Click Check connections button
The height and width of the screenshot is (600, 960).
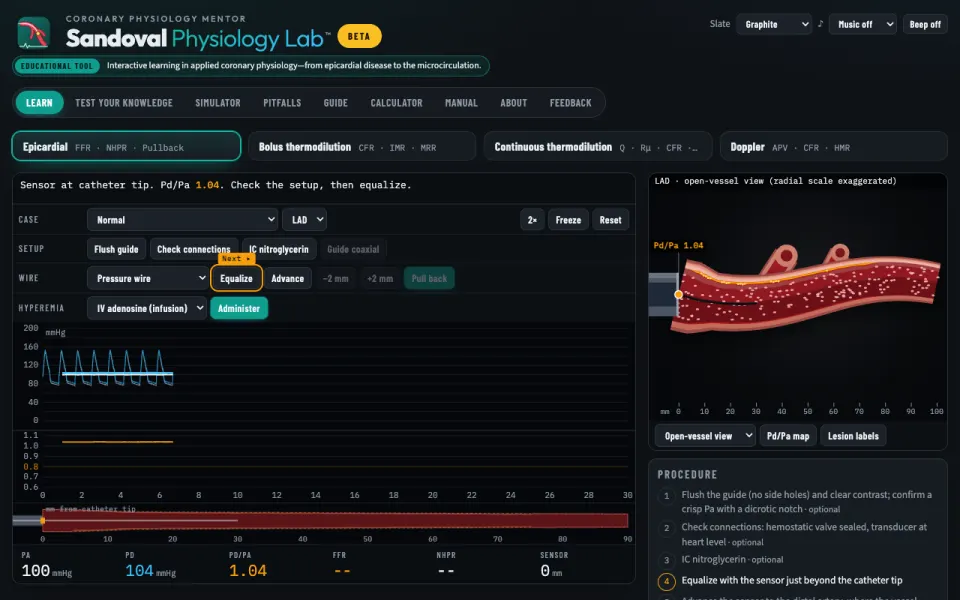coord(193,249)
